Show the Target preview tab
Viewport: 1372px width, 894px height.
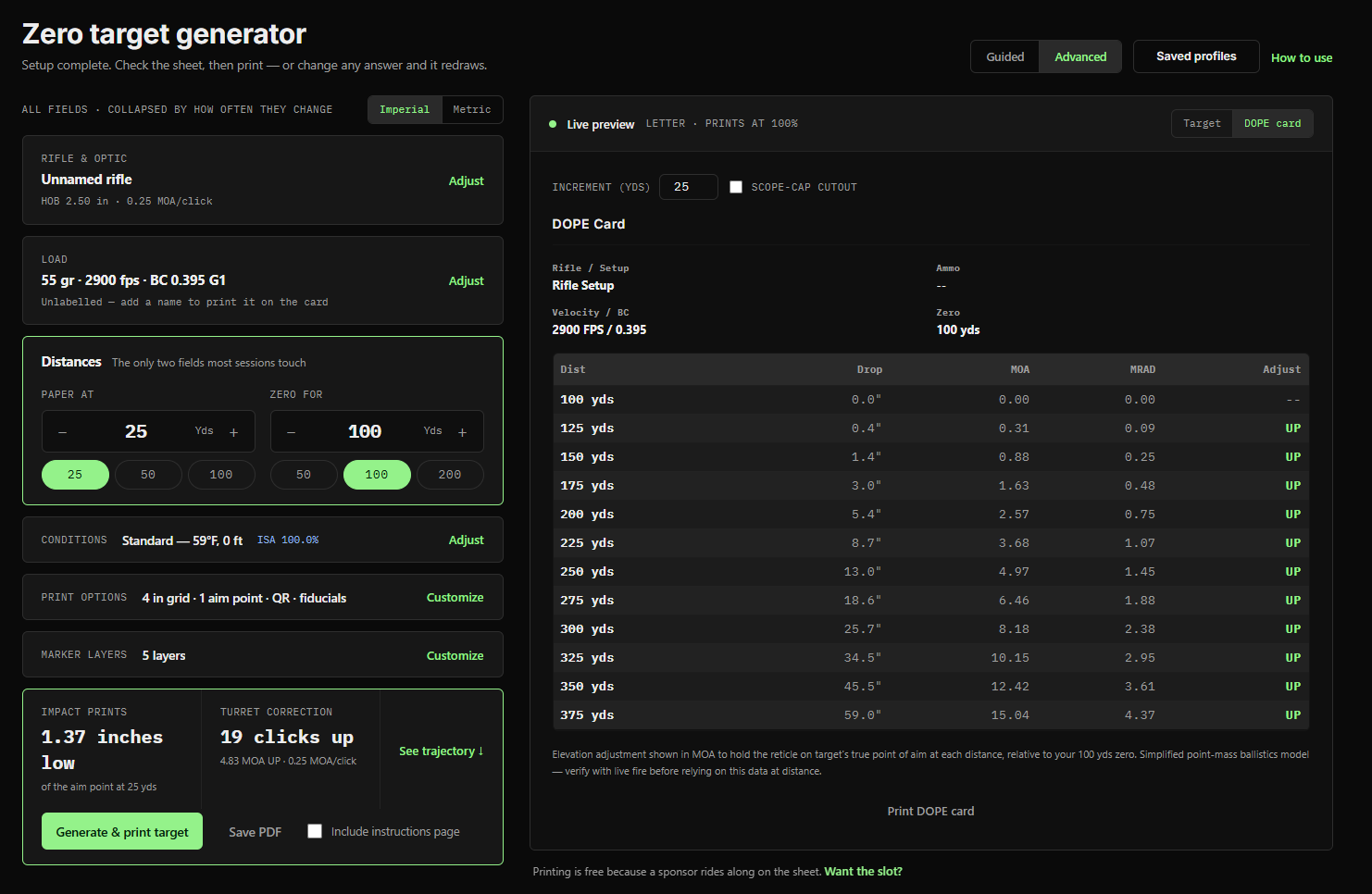[x=1202, y=123]
